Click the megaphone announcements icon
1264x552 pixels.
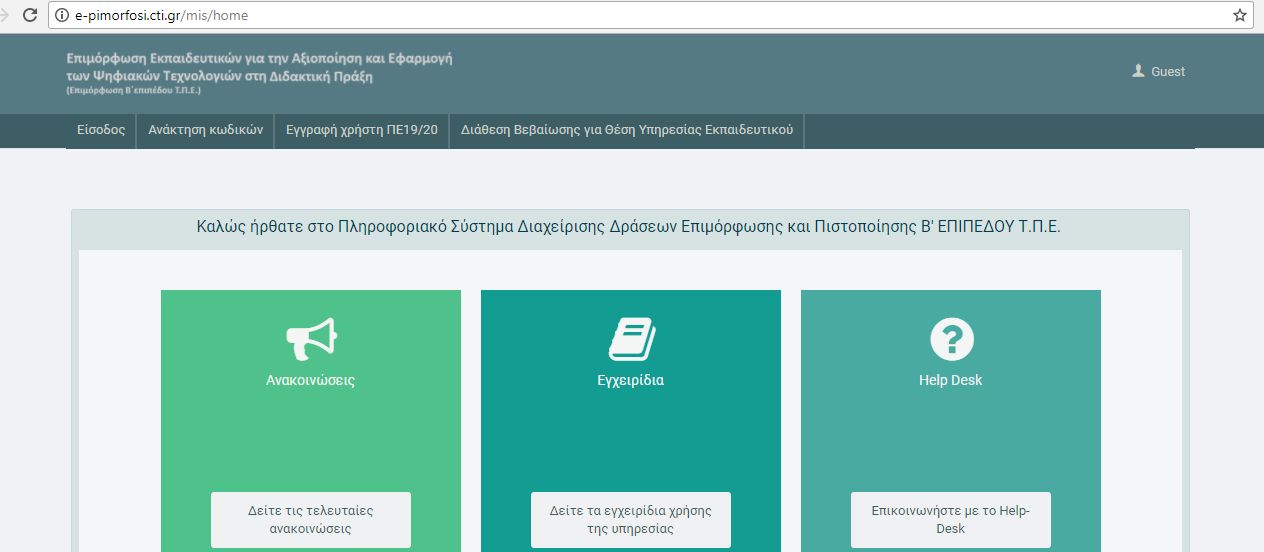(x=311, y=339)
